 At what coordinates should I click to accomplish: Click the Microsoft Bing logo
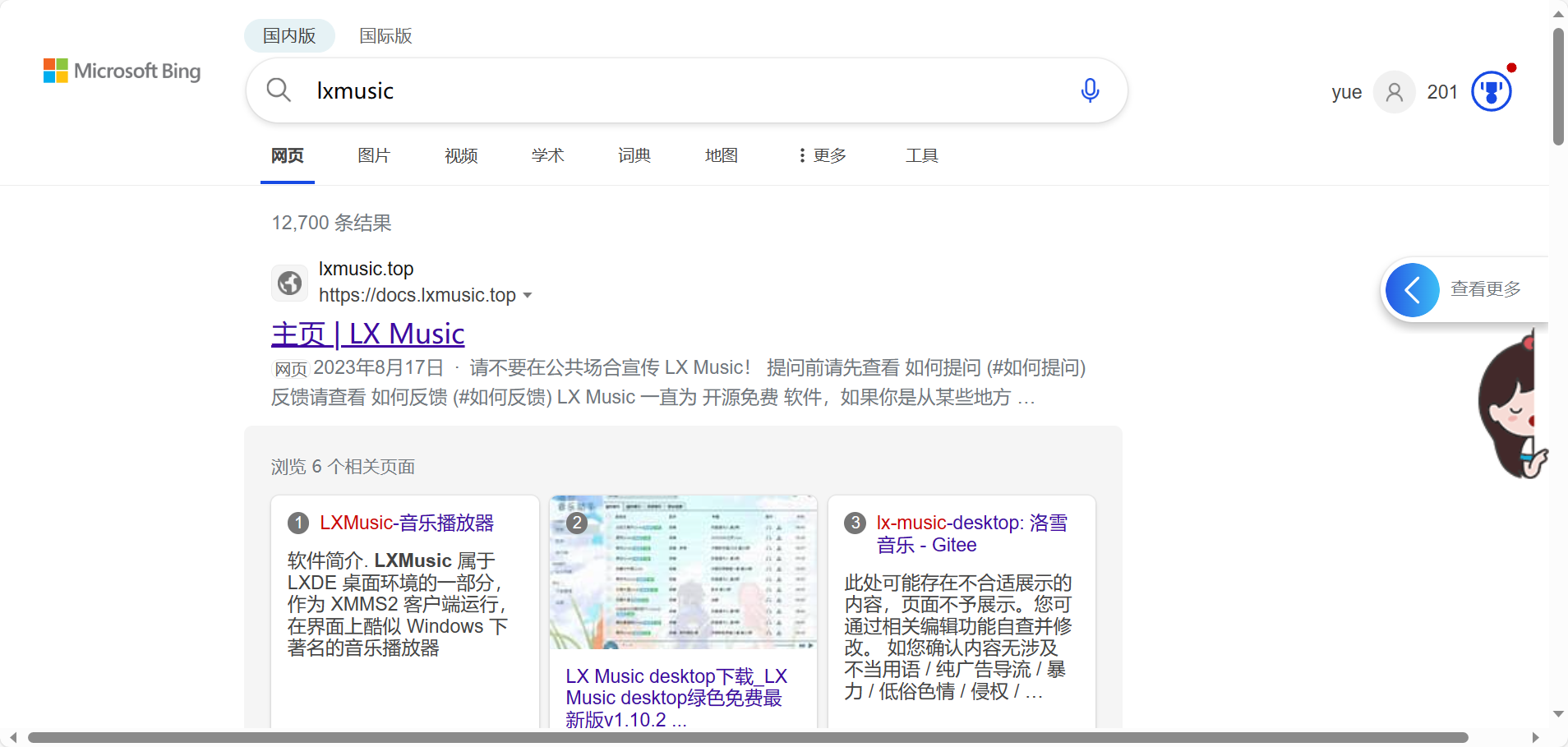122,71
